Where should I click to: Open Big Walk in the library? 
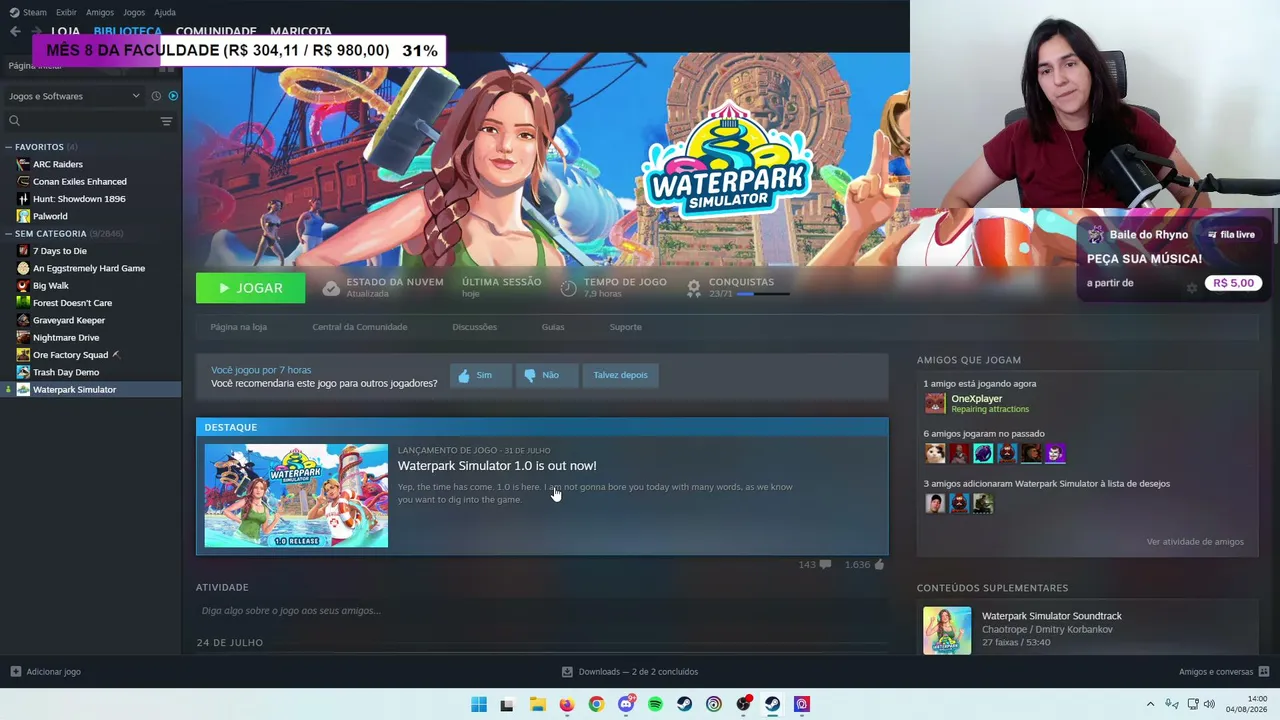51,286
